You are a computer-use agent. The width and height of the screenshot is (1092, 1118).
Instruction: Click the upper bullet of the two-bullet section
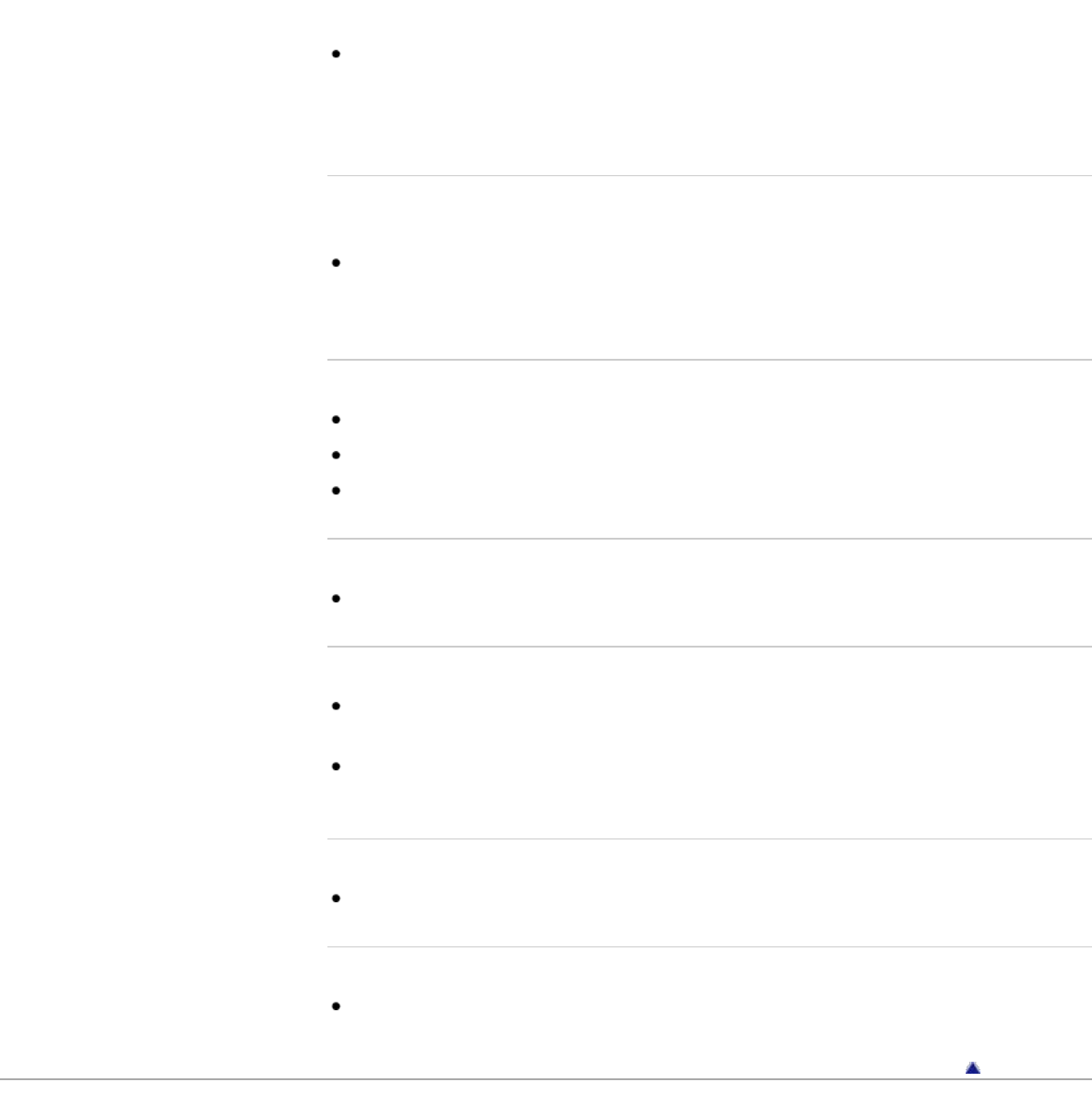(x=336, y=707)
